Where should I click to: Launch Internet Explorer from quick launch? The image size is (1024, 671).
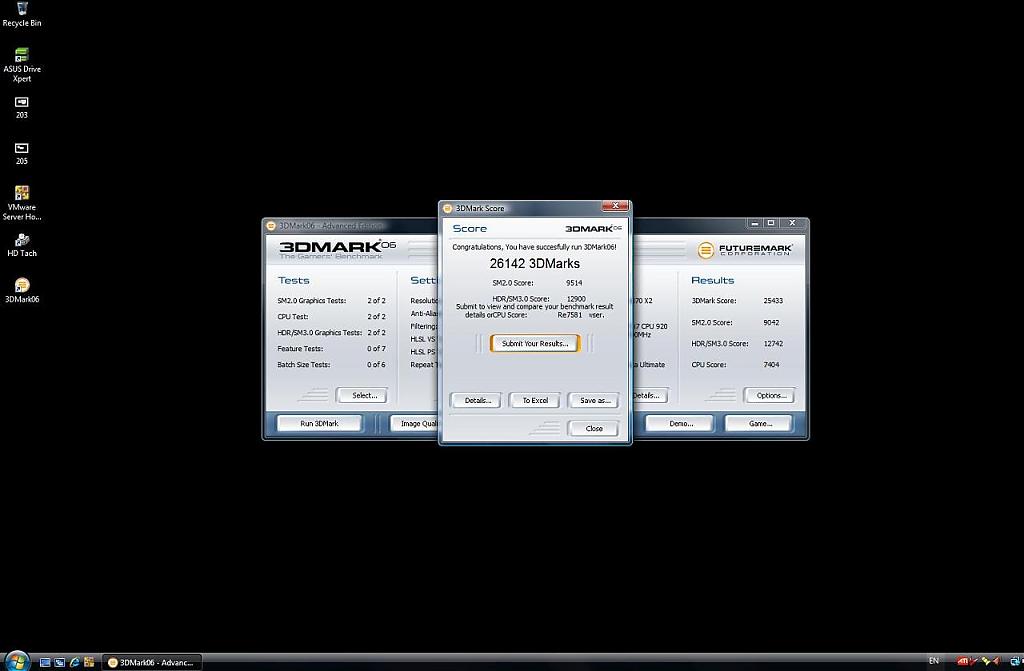coord(74,663)
